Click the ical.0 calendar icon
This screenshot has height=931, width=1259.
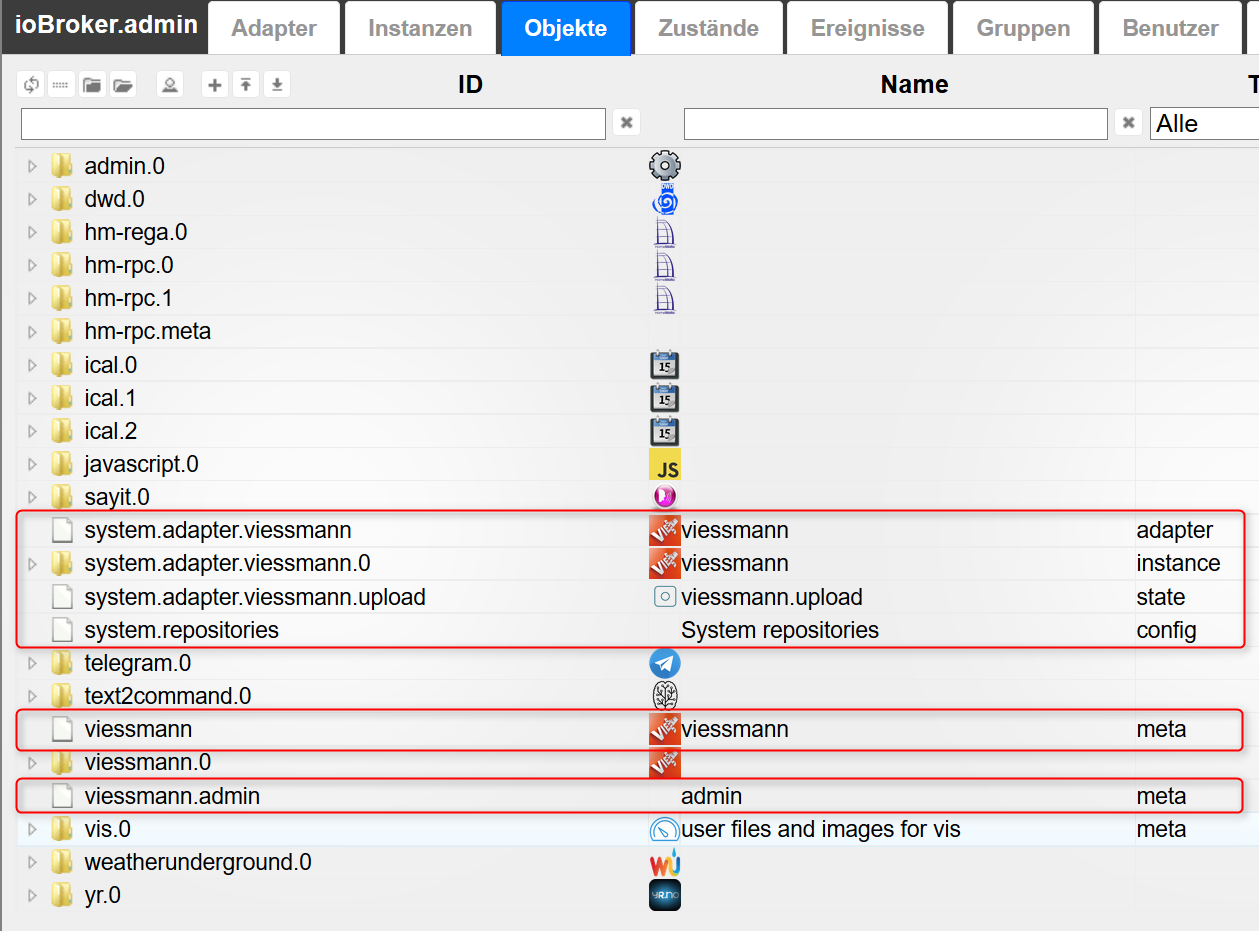(665, 365)
